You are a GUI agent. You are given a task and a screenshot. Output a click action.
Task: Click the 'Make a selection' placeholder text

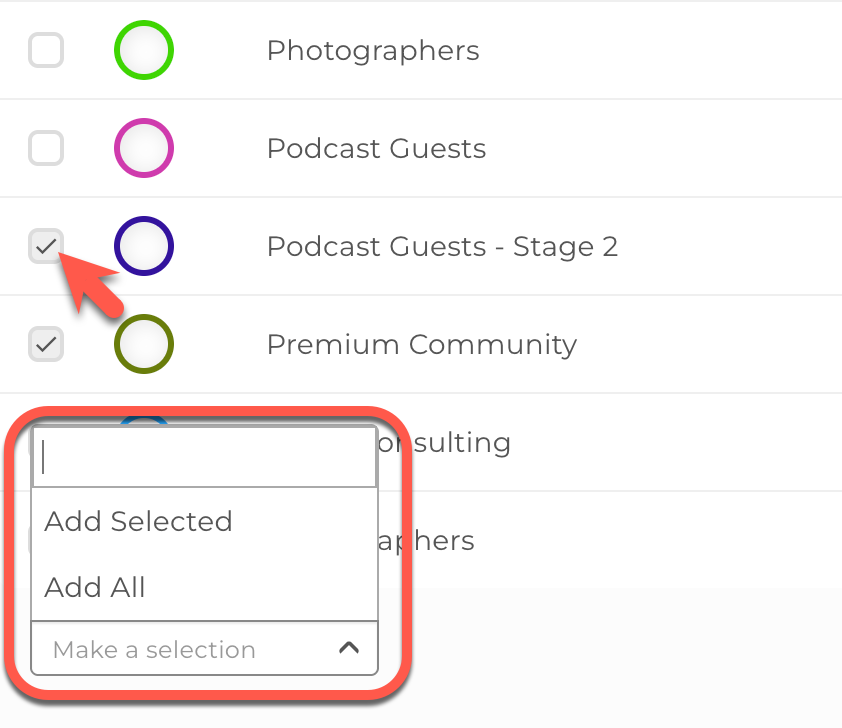(x=154, y=650)
